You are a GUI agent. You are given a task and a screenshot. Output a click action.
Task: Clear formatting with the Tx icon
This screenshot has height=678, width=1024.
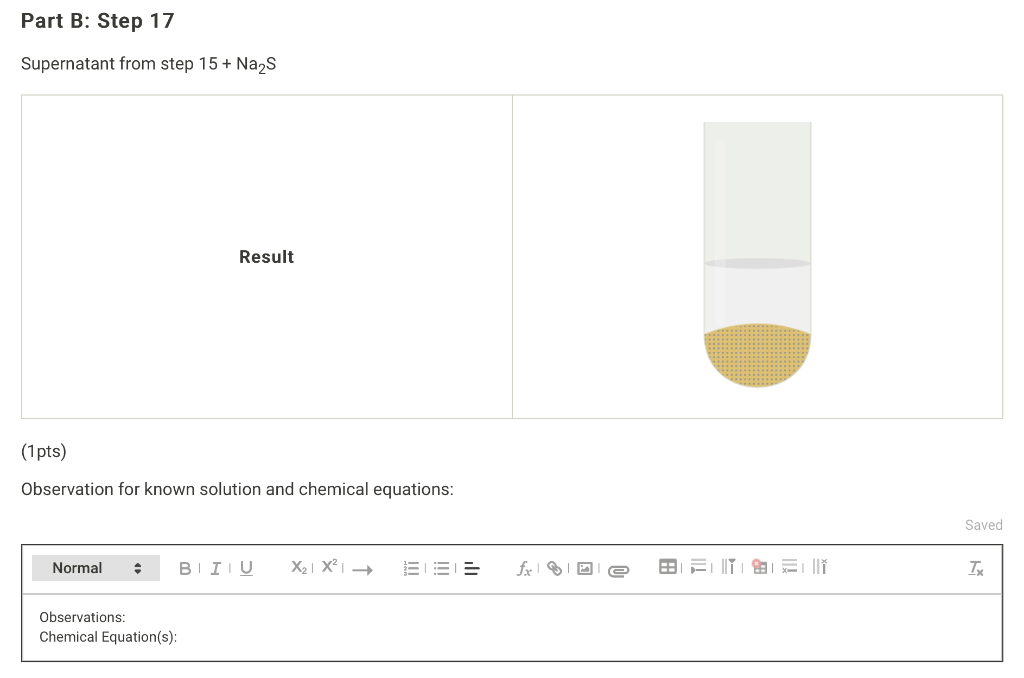(x=976, y=568)
